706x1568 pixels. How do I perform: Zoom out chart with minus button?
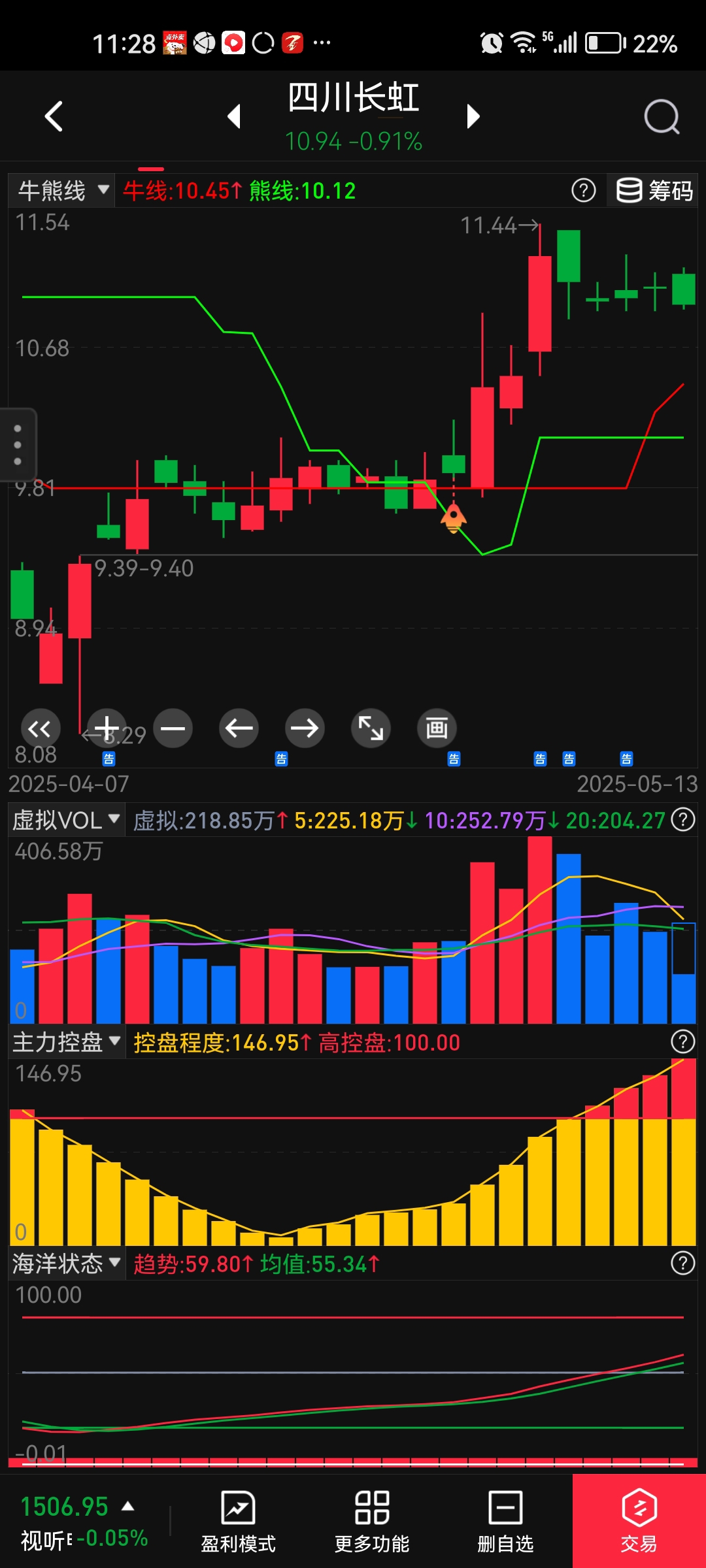[173, 728]
